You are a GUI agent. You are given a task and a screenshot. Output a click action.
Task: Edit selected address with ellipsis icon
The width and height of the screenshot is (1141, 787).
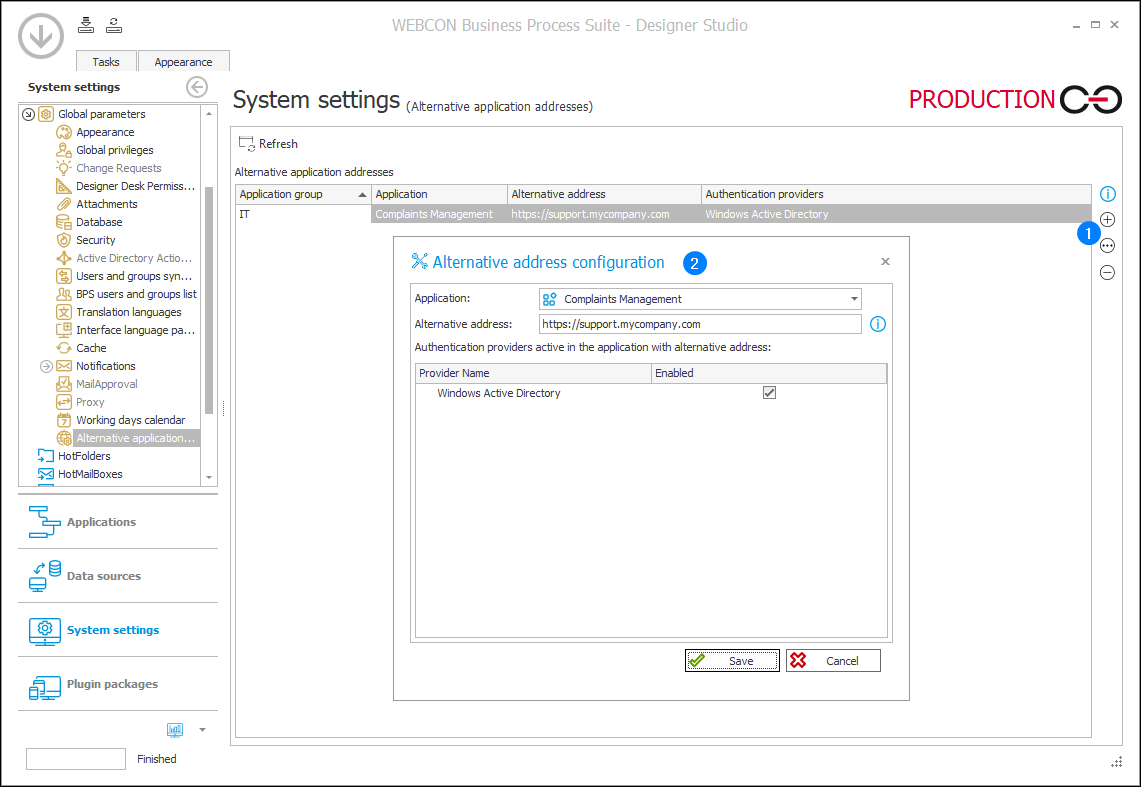point(1108,246)
